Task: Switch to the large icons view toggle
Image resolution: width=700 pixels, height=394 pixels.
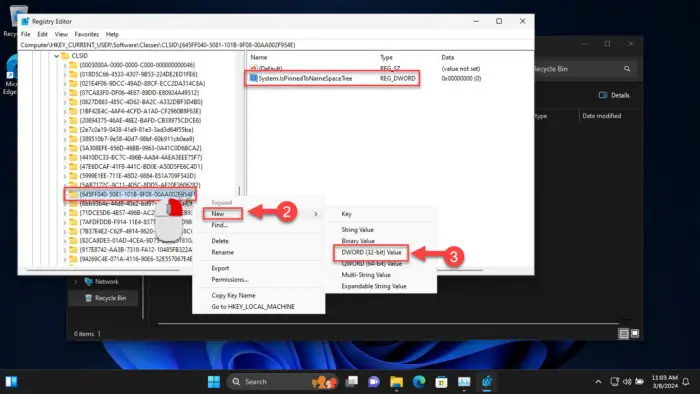Action: [x=635, y=333]
